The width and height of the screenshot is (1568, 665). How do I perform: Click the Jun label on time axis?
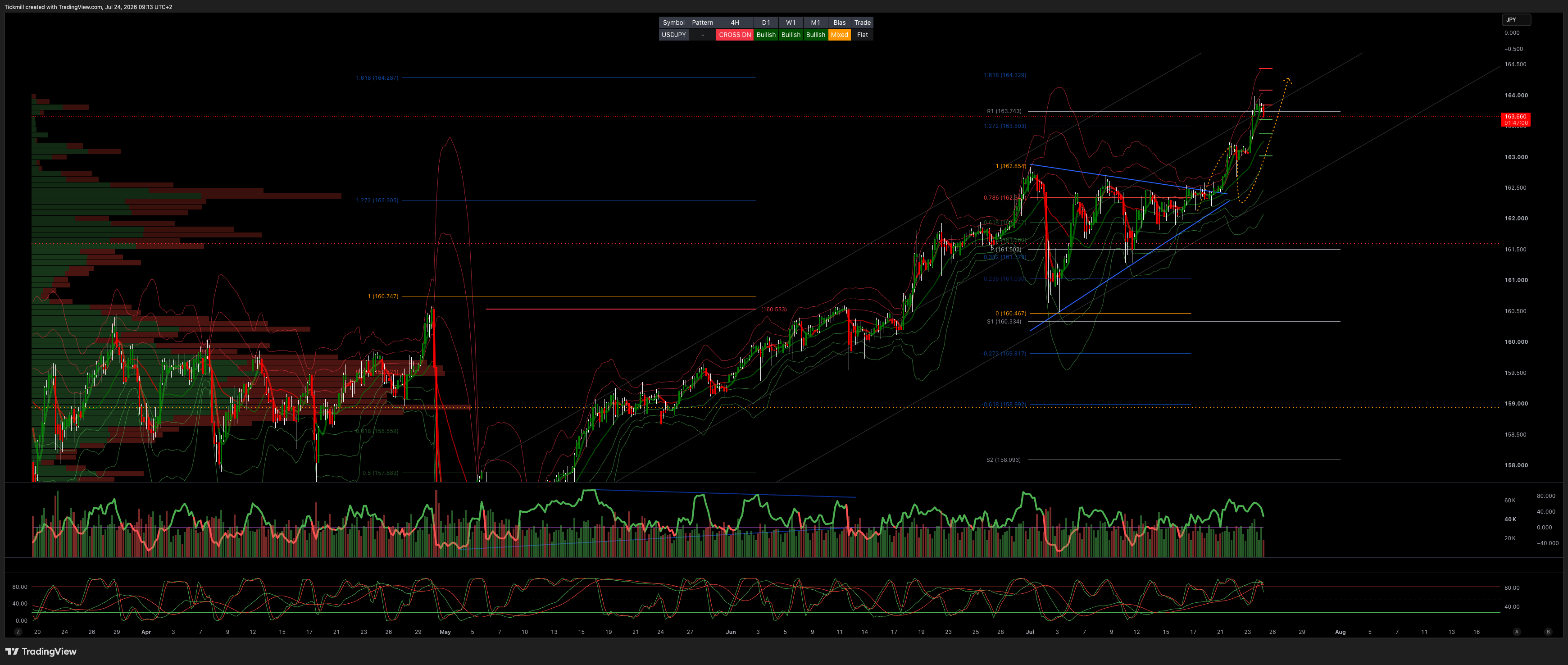[731, 632]
